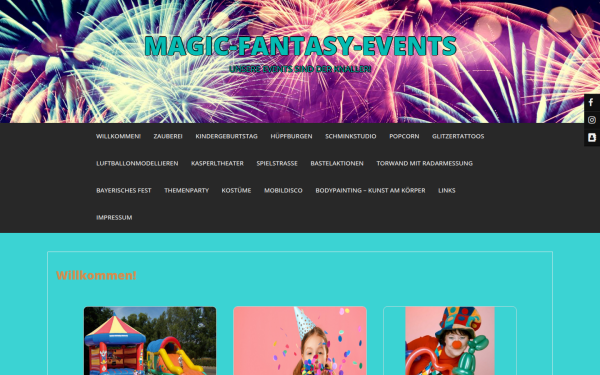Open the Themenparty page

click(186, 191)
